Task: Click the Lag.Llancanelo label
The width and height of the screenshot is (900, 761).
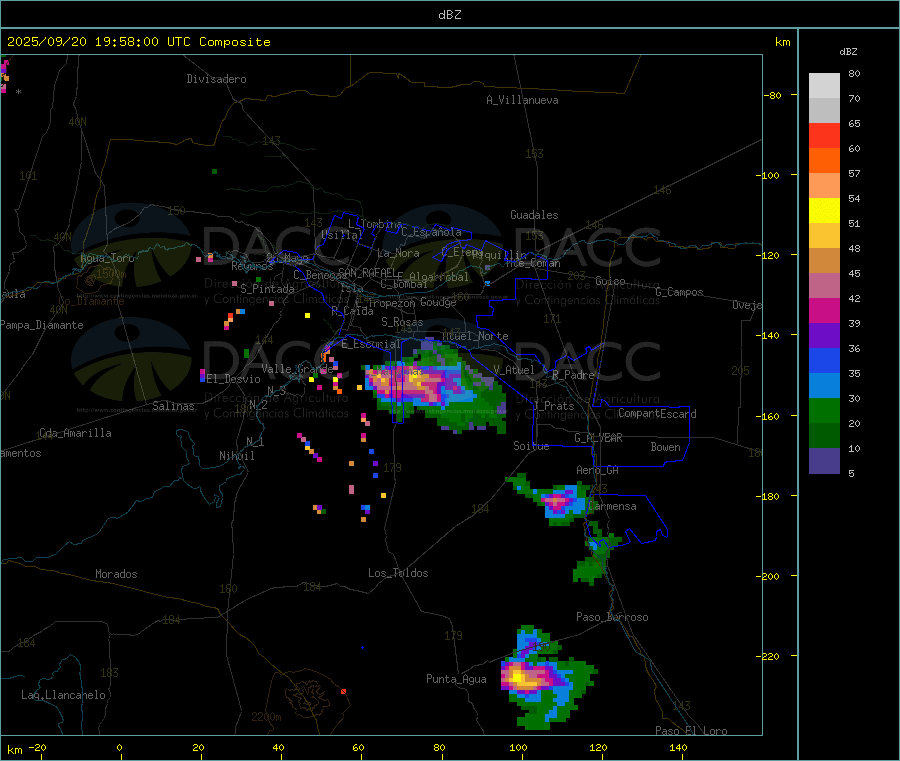Action: coord(64,695)
